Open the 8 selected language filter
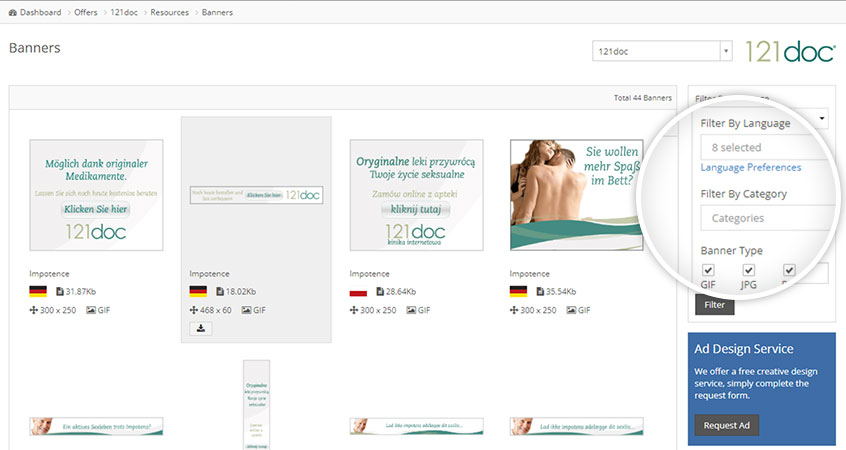The width and height of the screenshot is (846, 450). click(763, 147)
